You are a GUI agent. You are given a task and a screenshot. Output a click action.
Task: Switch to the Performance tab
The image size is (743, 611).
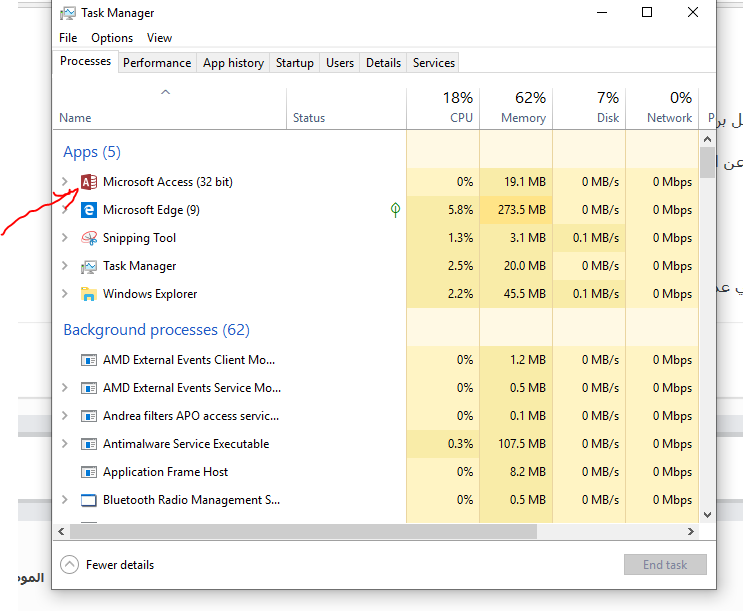pyautogui.click(x=157, y=63)
